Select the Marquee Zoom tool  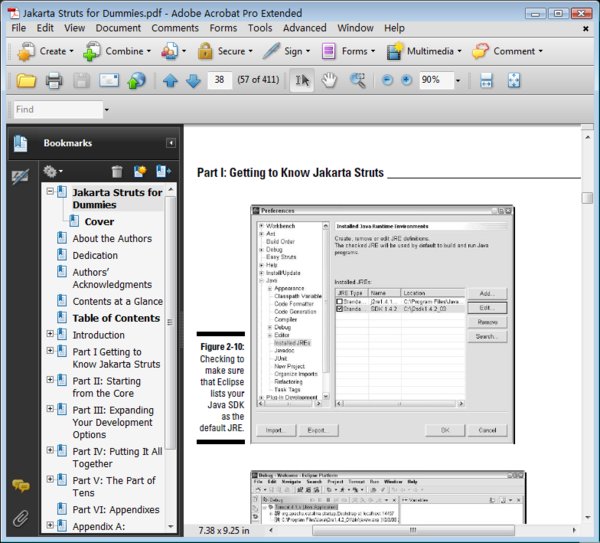coord(358,80)
